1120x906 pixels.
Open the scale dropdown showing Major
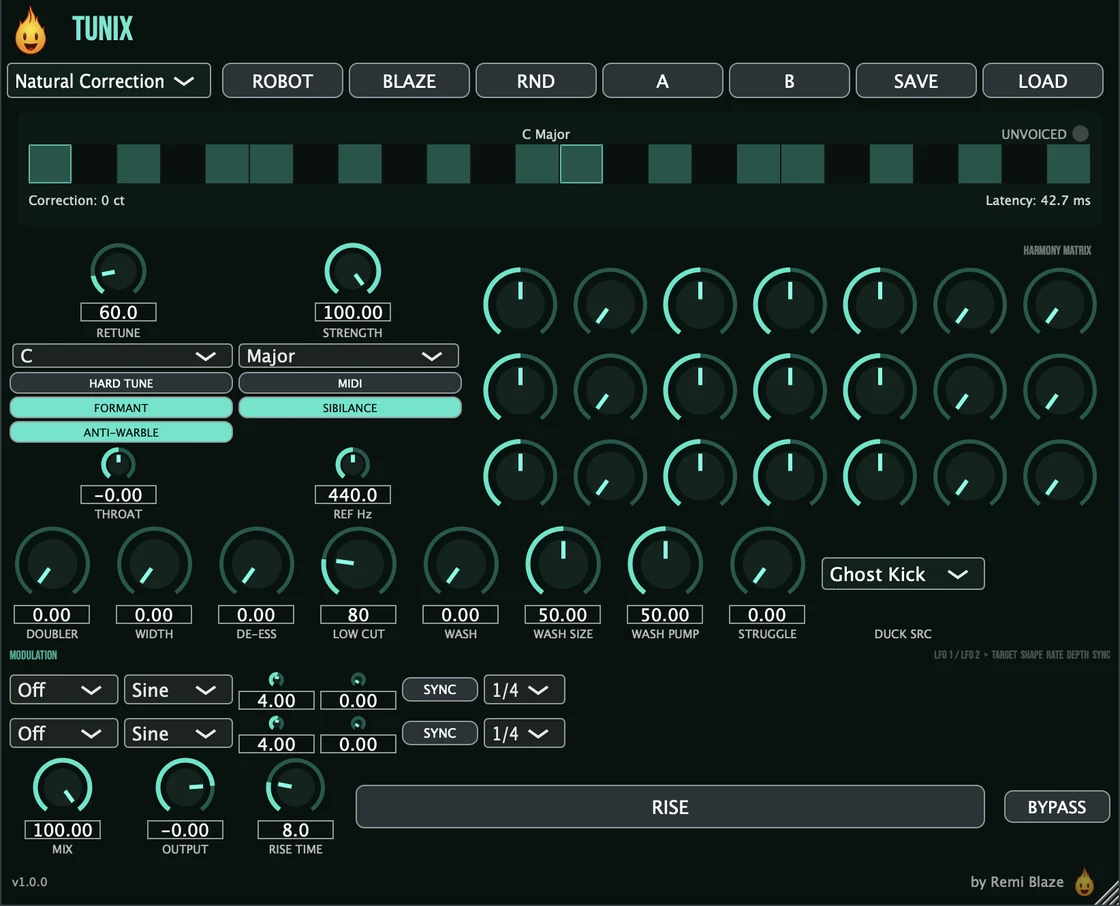click(x=349, y=356)
